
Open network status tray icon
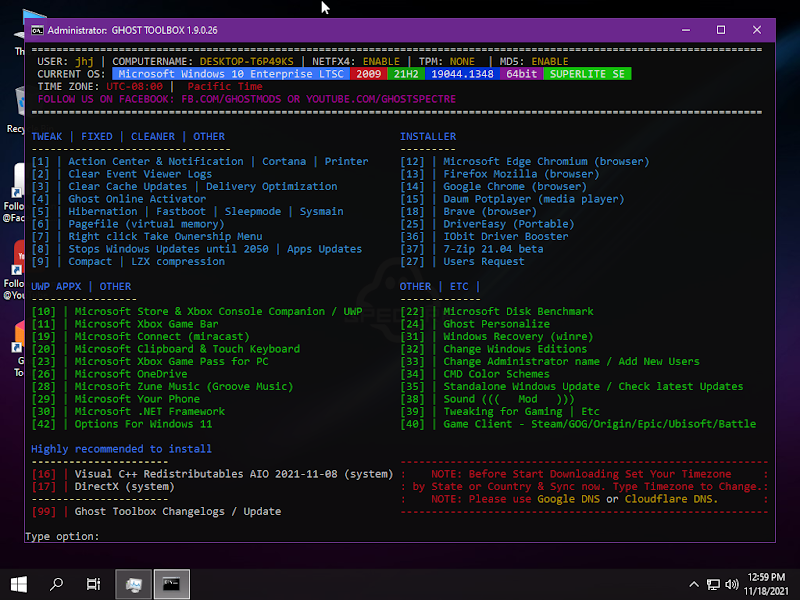(x=713, y=585)
